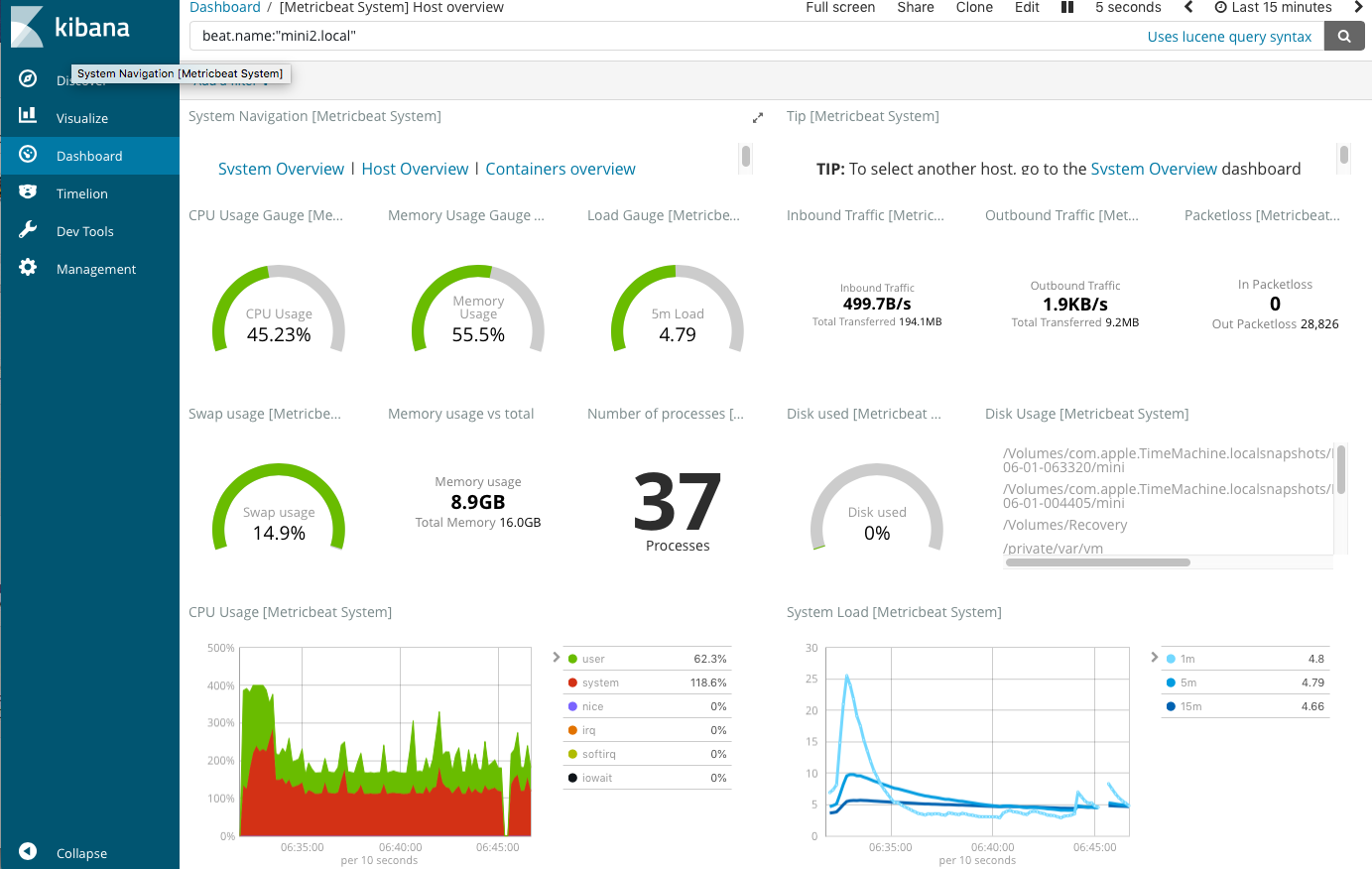This screenshot has width=1372, height=869.
Task: Click the Memory Usage 55.5% gauge
Action: coord(478,309)
